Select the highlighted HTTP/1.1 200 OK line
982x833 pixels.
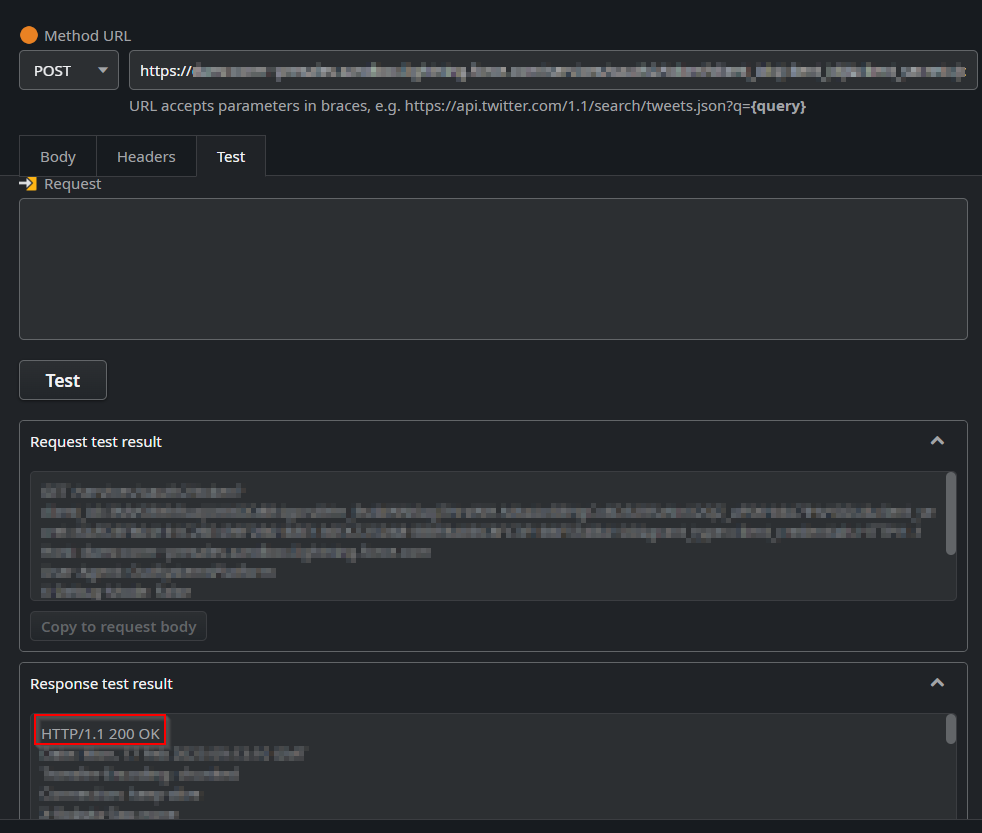pos(99,731)
